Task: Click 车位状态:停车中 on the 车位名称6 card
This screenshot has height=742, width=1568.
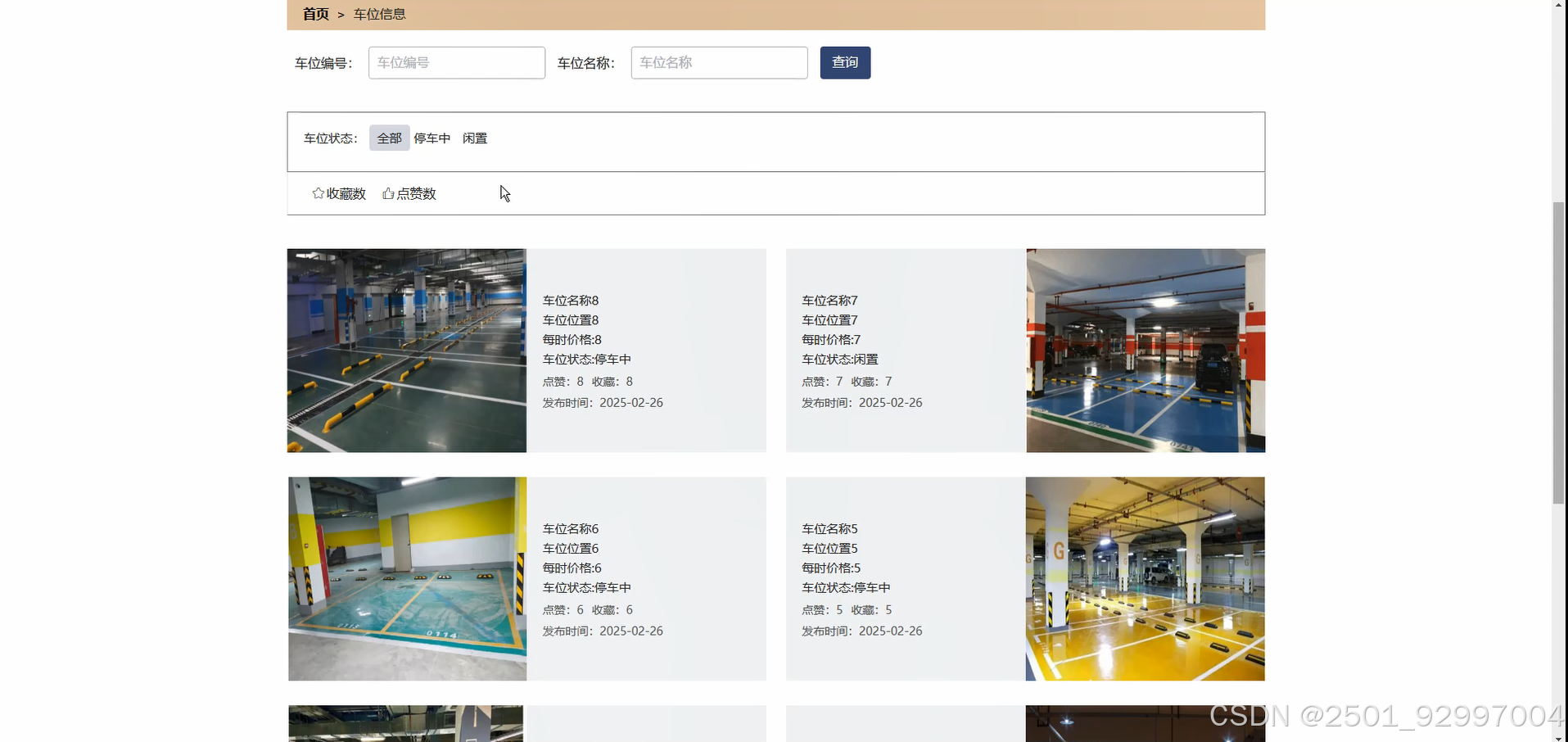Action: (x=587, y=588)
